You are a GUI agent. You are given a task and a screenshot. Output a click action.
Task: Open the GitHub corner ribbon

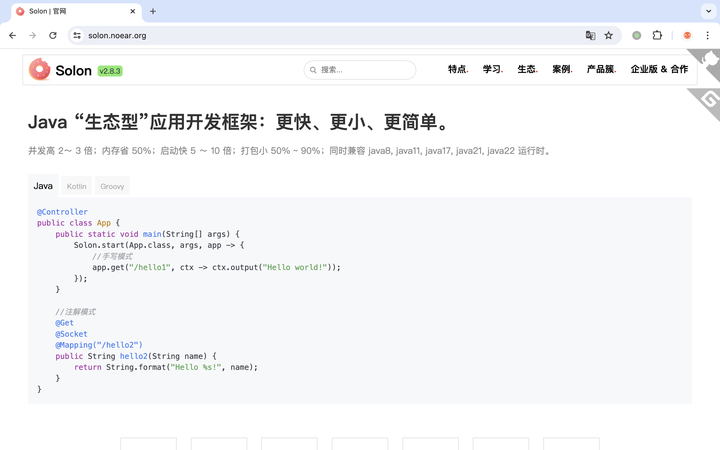point(709,61)
